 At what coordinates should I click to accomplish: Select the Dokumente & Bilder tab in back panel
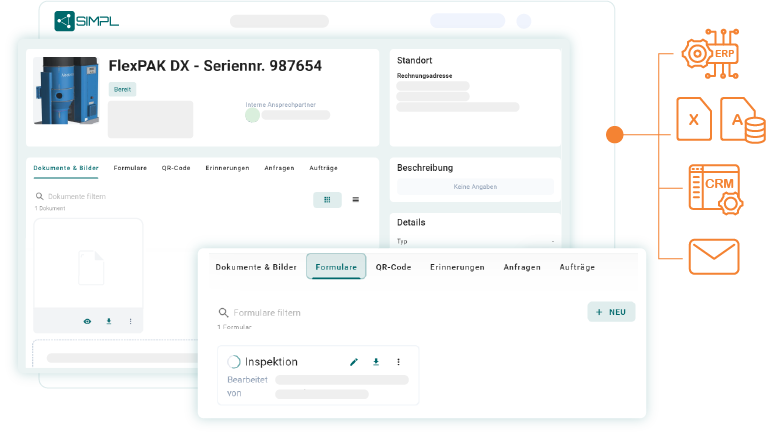(66, 168)
